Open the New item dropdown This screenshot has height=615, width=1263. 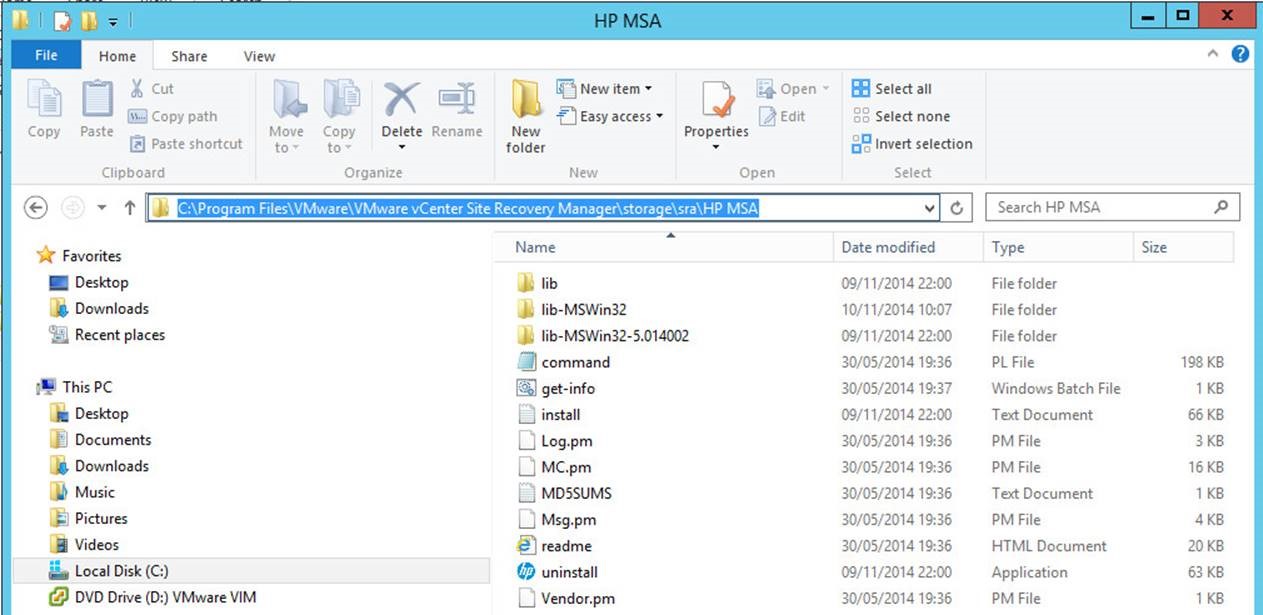(x=605, y=89)
